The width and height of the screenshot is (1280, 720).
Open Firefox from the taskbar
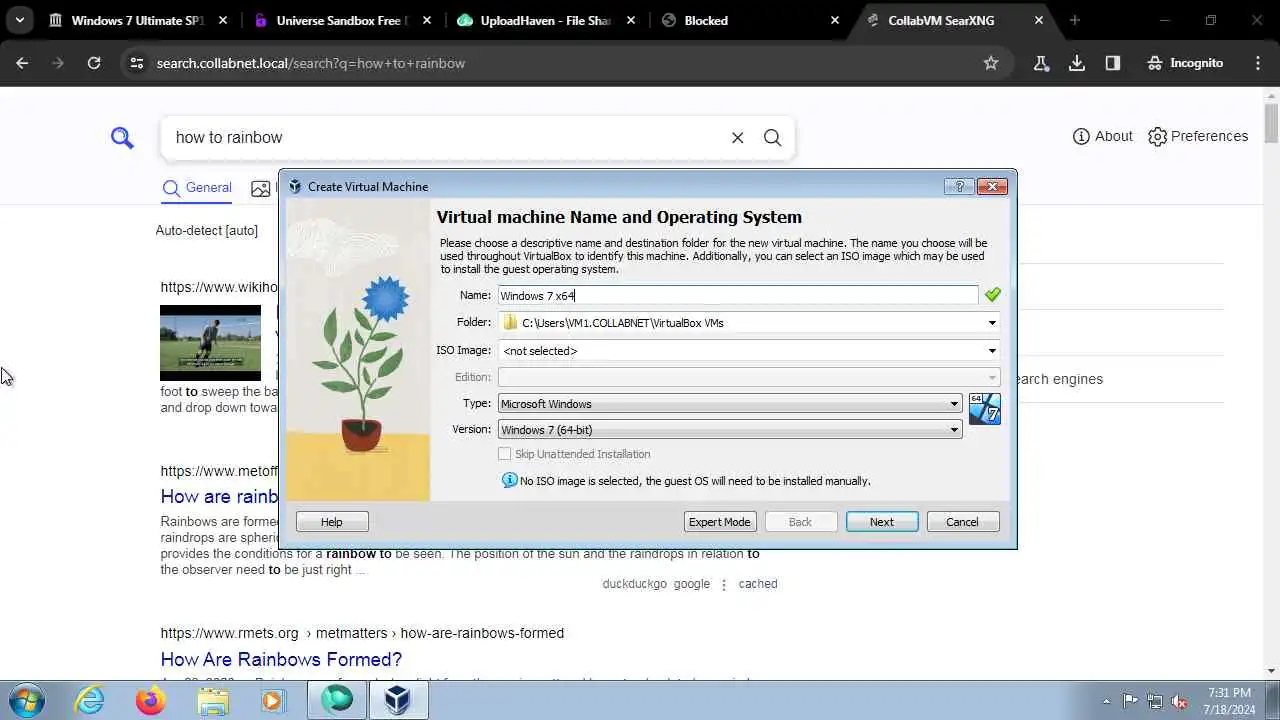coord(151,700)
